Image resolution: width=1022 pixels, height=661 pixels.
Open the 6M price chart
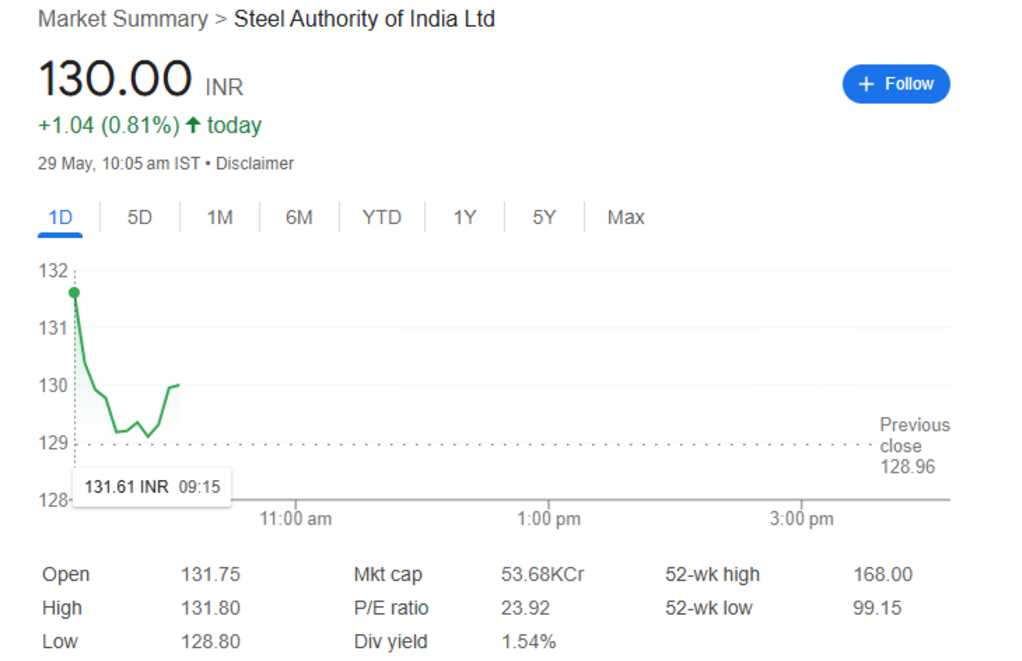point(298,216)
